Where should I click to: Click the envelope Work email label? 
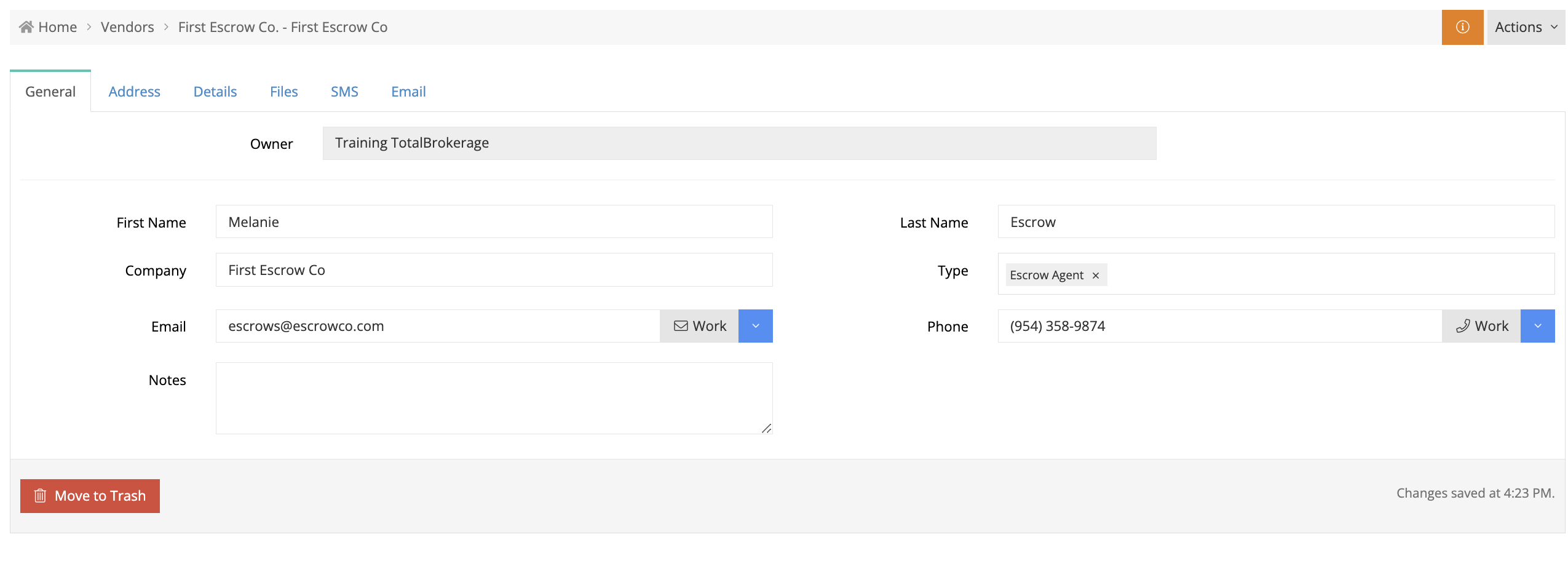click(699, 326)
